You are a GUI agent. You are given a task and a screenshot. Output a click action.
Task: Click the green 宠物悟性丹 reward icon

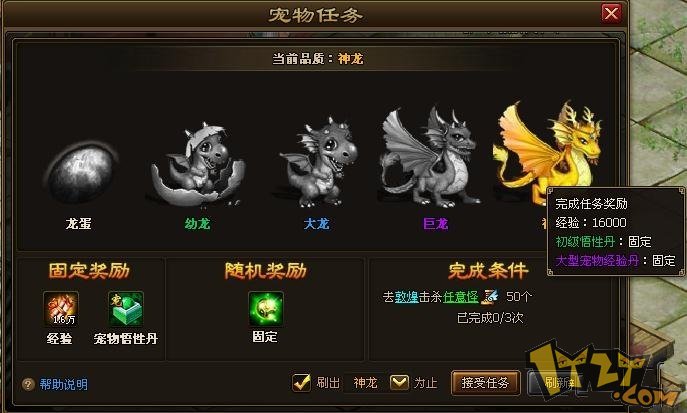pos(126,309)
